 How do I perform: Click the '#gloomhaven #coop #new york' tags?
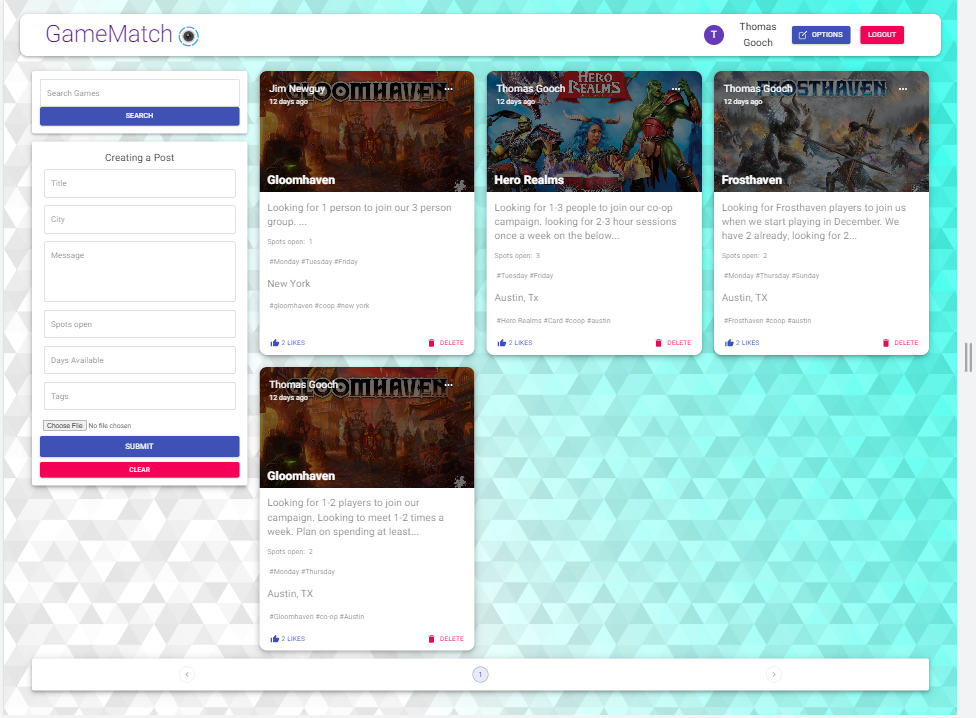[319, 306]
